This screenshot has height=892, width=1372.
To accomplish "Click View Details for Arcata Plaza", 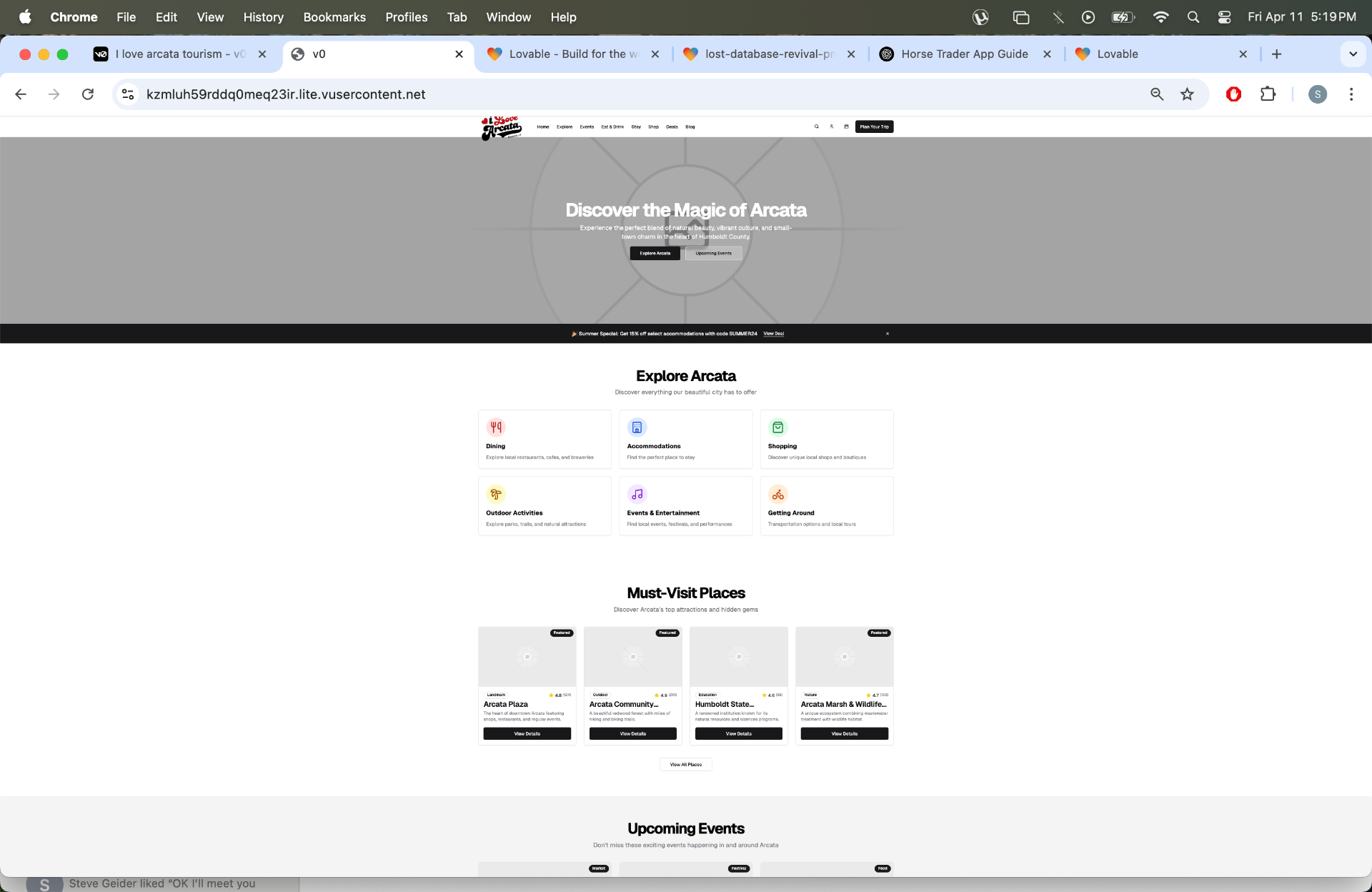I will tap(527, 734).
